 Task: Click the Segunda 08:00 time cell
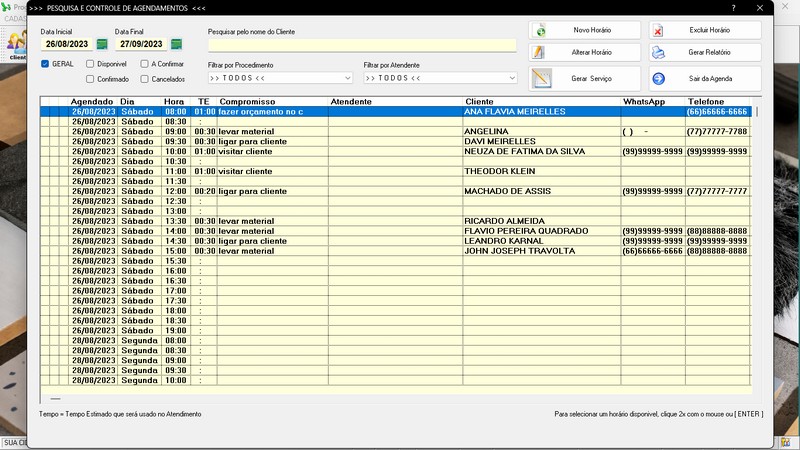(176, 340)
